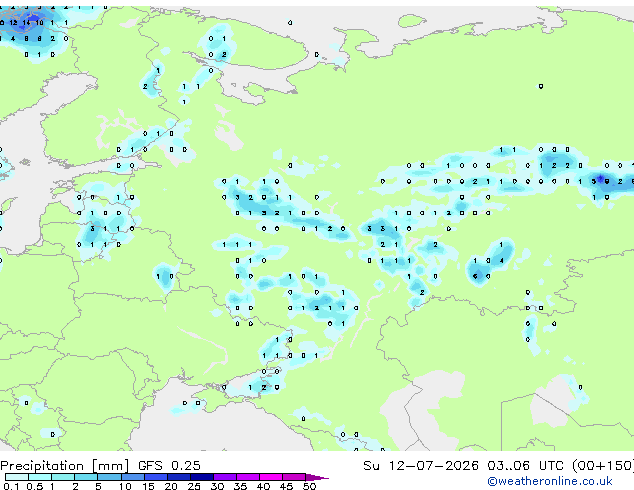Click the legend swatch between 35 and 40
Viewport: 634px width, 490px height.
(248, 477)
